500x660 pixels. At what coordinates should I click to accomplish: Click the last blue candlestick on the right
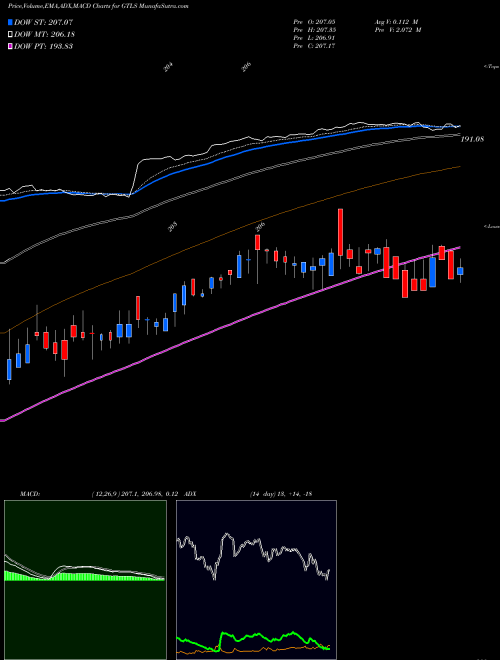[x=460, y=271]
